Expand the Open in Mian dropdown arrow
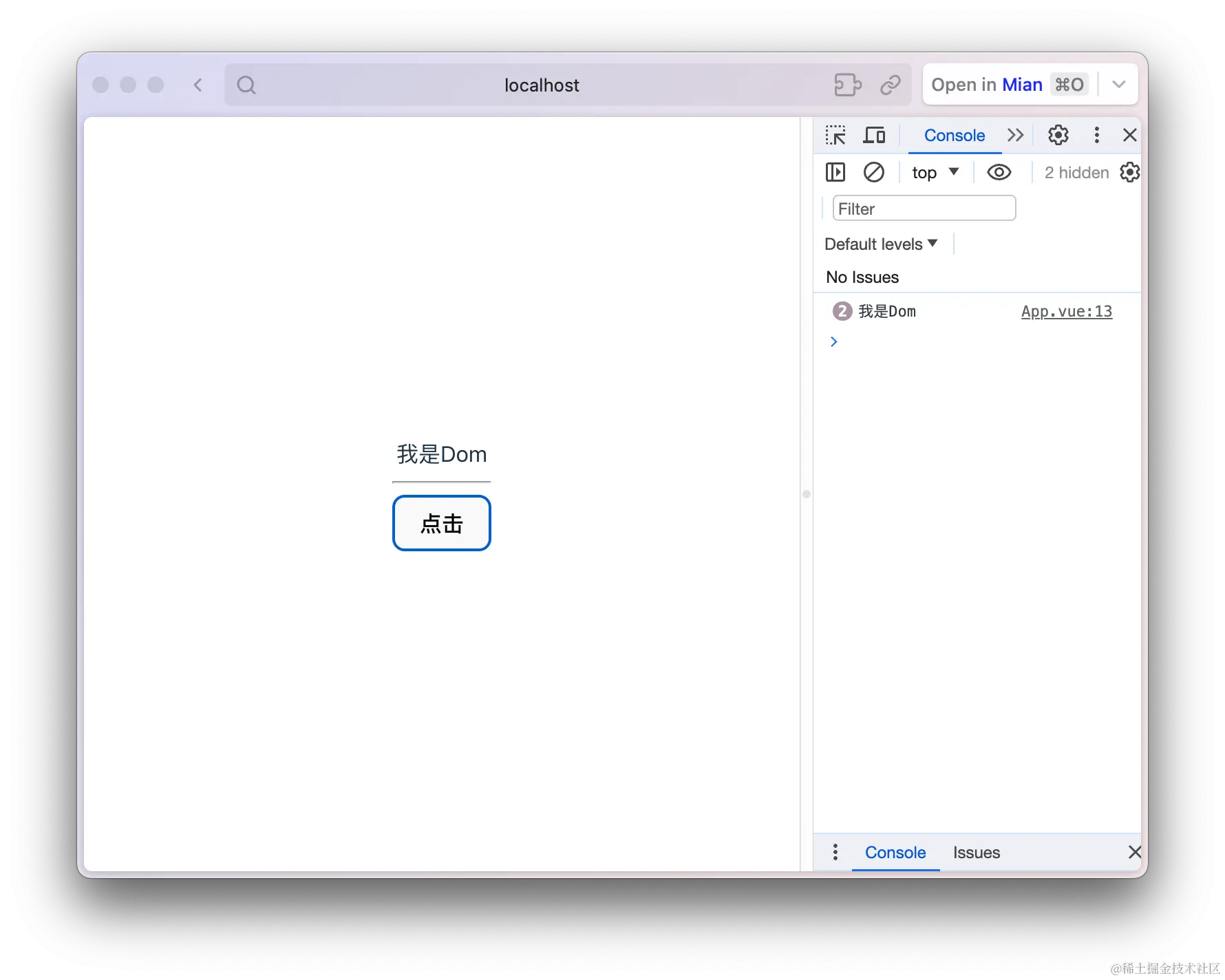1225x980 pixels. pos(1119,85)
